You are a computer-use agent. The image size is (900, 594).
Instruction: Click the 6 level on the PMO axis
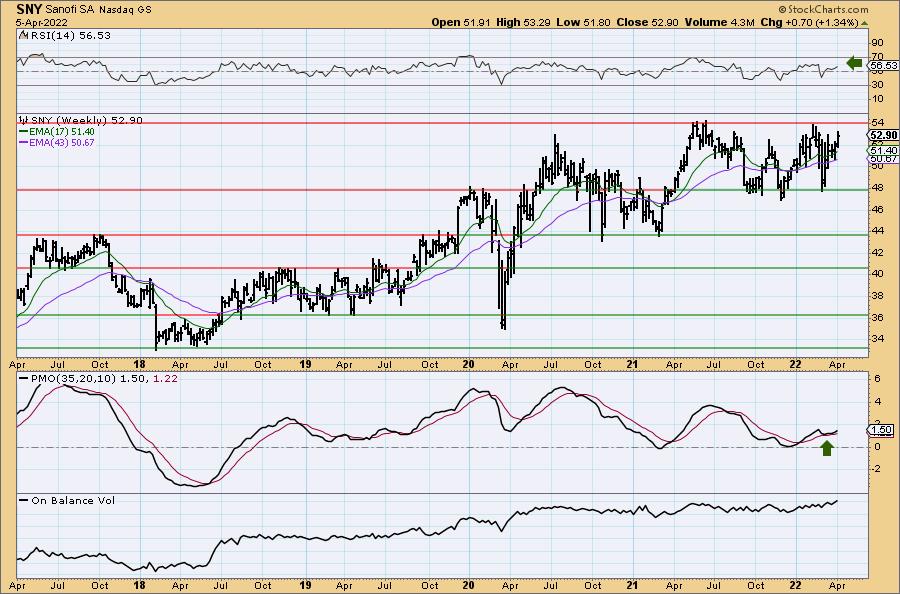877,379
